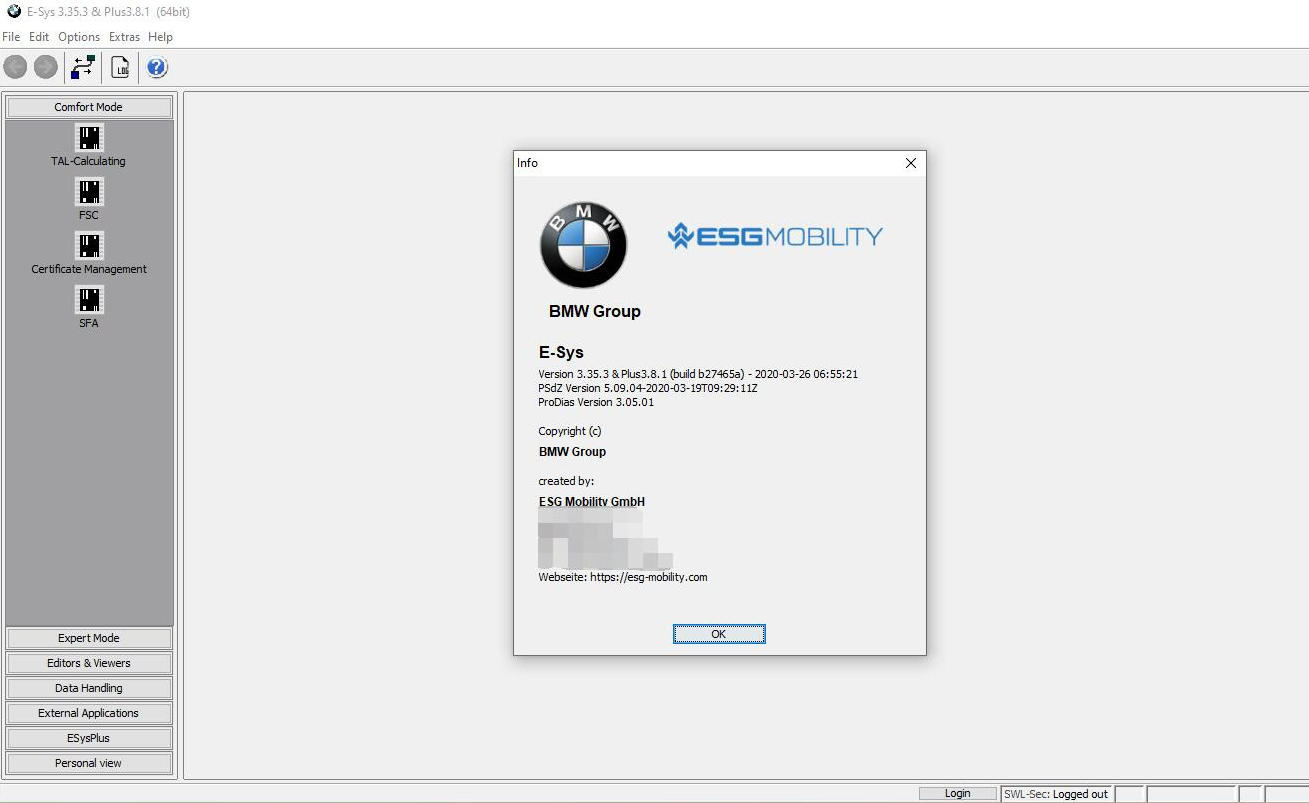
Task: Click the PSdZ Version line
Action: tap(648, 388)
